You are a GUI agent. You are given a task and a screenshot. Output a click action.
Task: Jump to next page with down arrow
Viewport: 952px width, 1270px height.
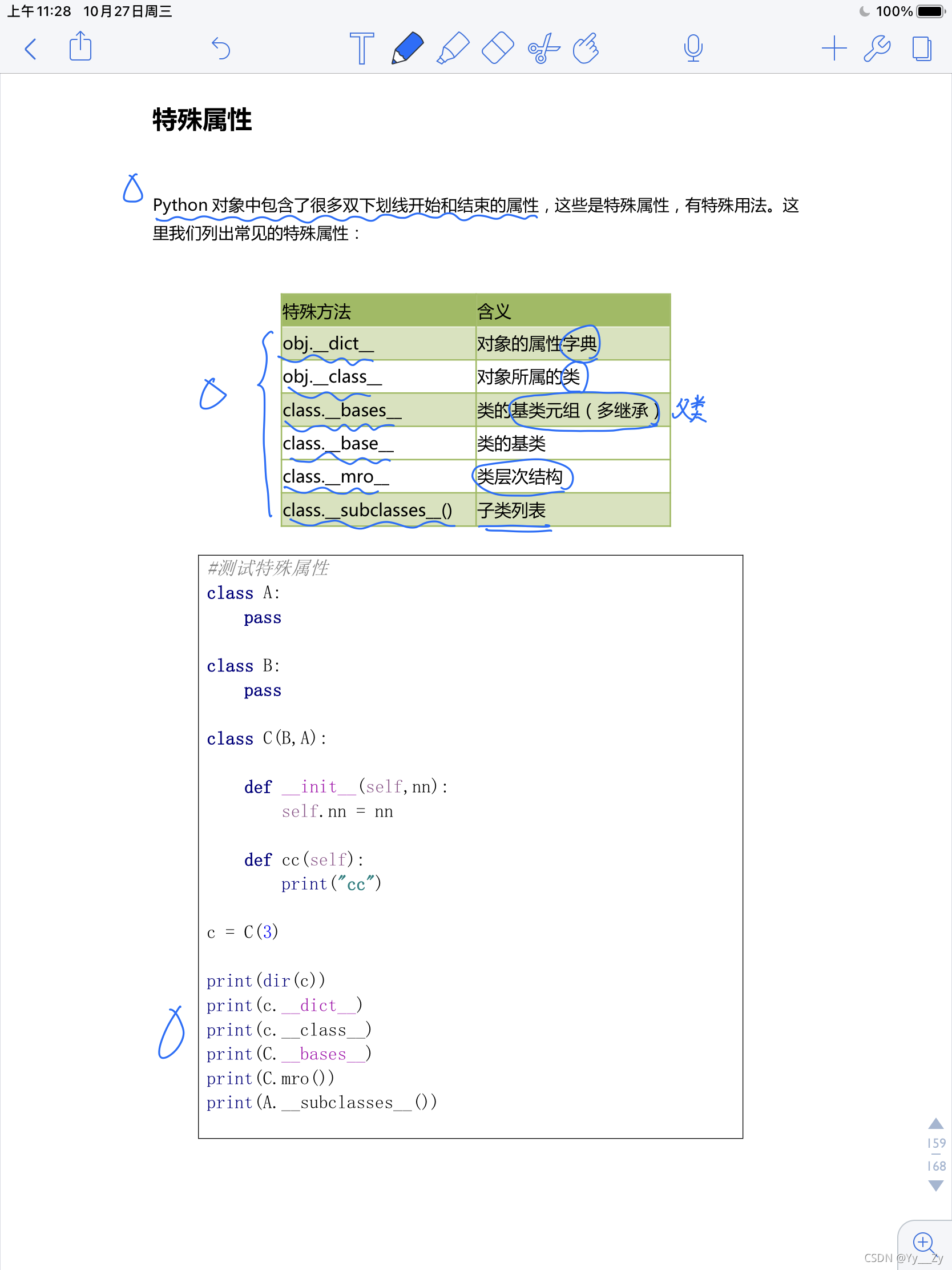click(x=936, y=1185)
